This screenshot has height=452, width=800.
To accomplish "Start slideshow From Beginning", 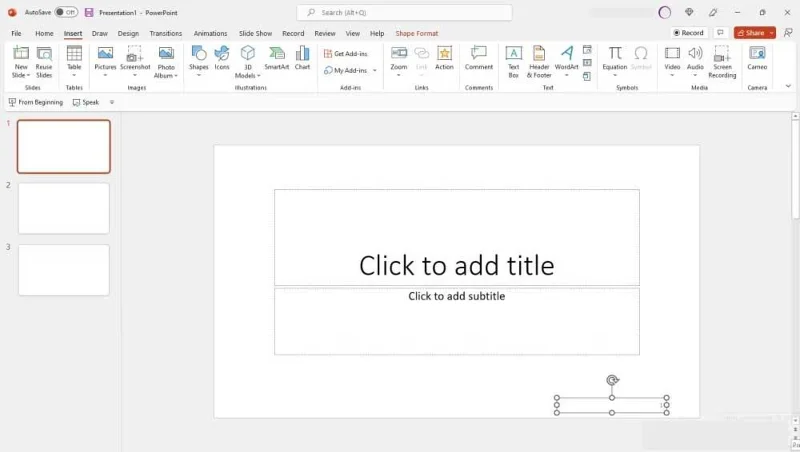I will click(36, 102).
